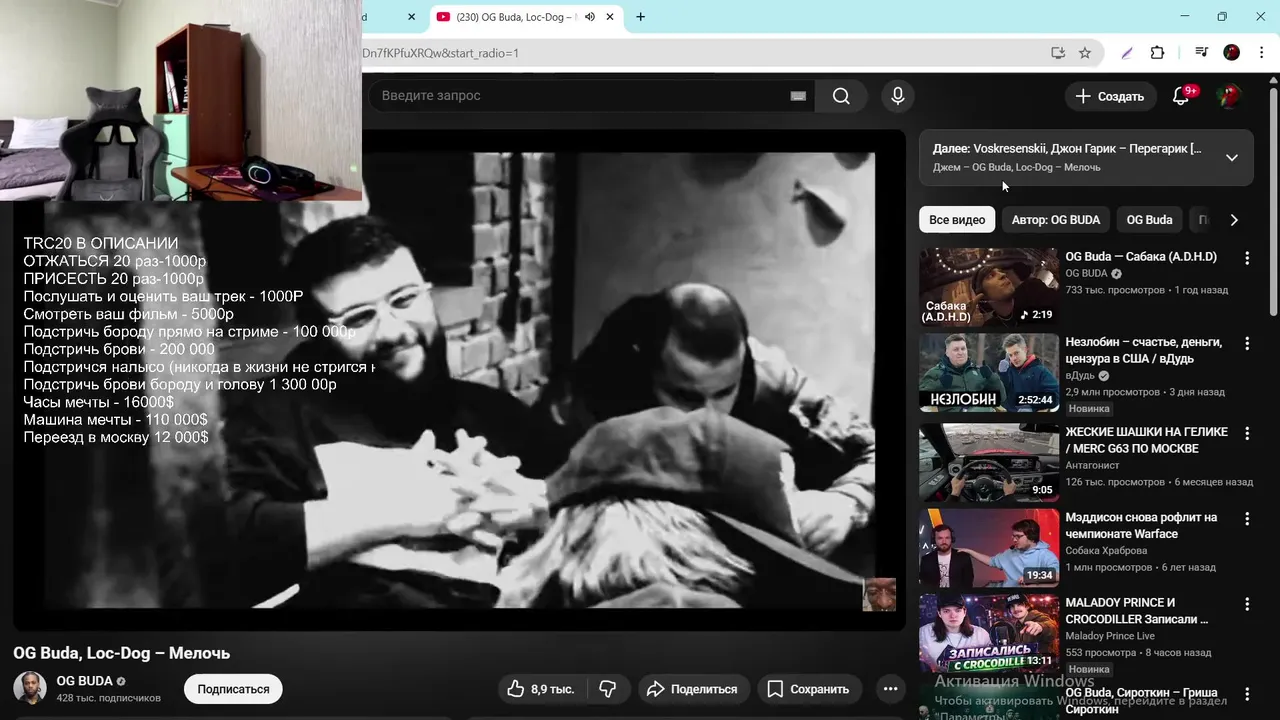Click the install app icon in address bar
The height and width of the screenshot is (720, 1280).
[x=1058, y=53]
